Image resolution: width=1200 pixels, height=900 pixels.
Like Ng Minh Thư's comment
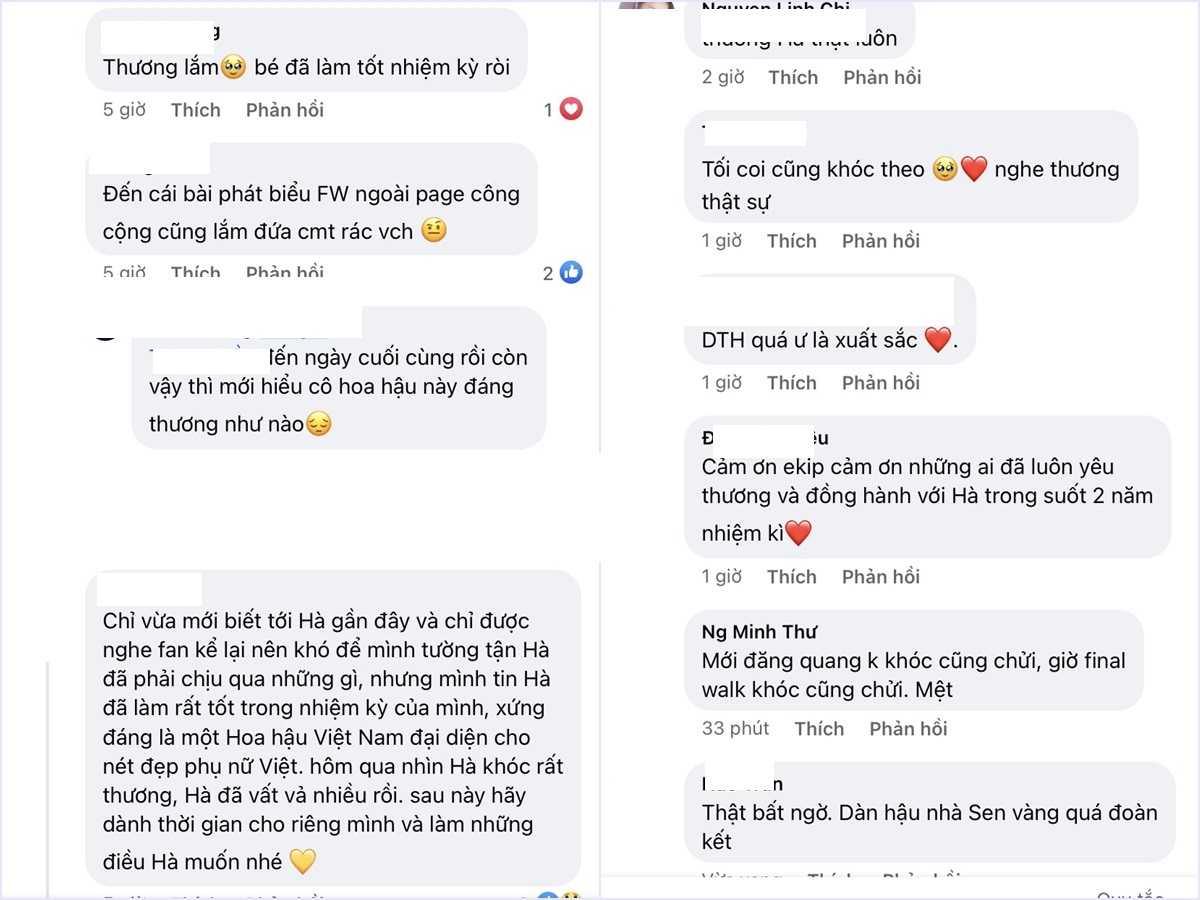point(819,729)
